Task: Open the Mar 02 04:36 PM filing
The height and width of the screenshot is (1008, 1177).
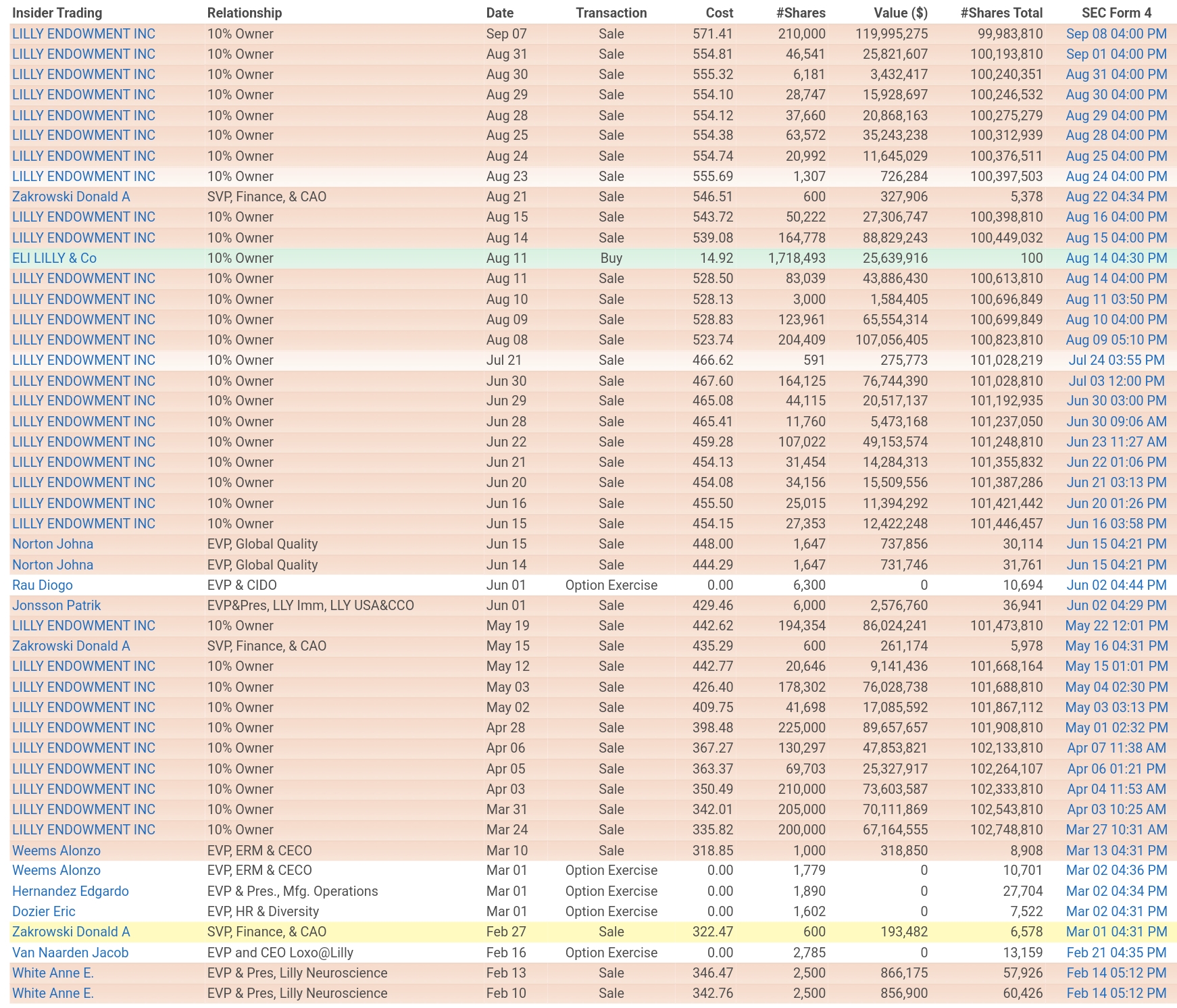Action: [x=1116, y=870]
